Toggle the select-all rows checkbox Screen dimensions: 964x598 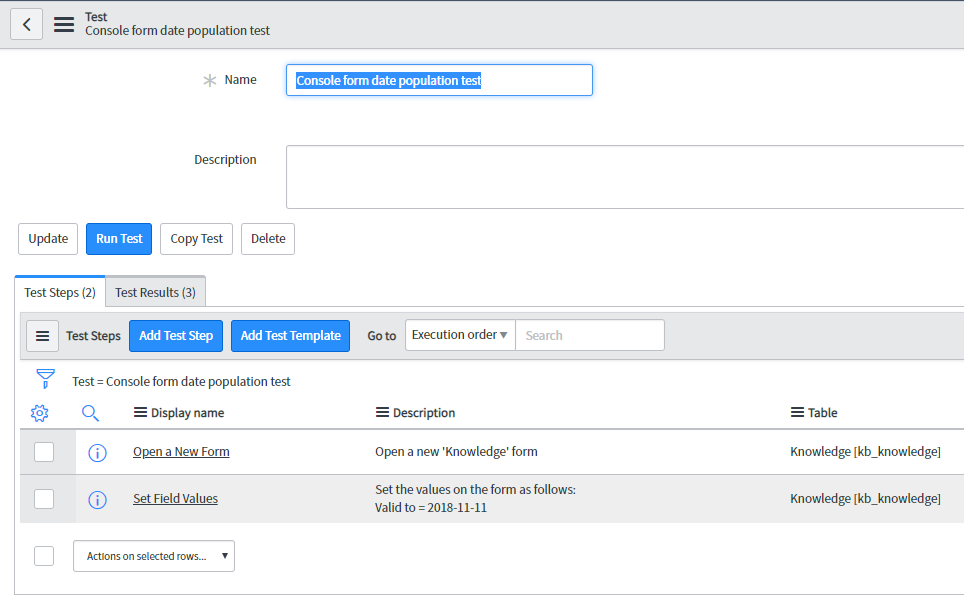point(44,556)
